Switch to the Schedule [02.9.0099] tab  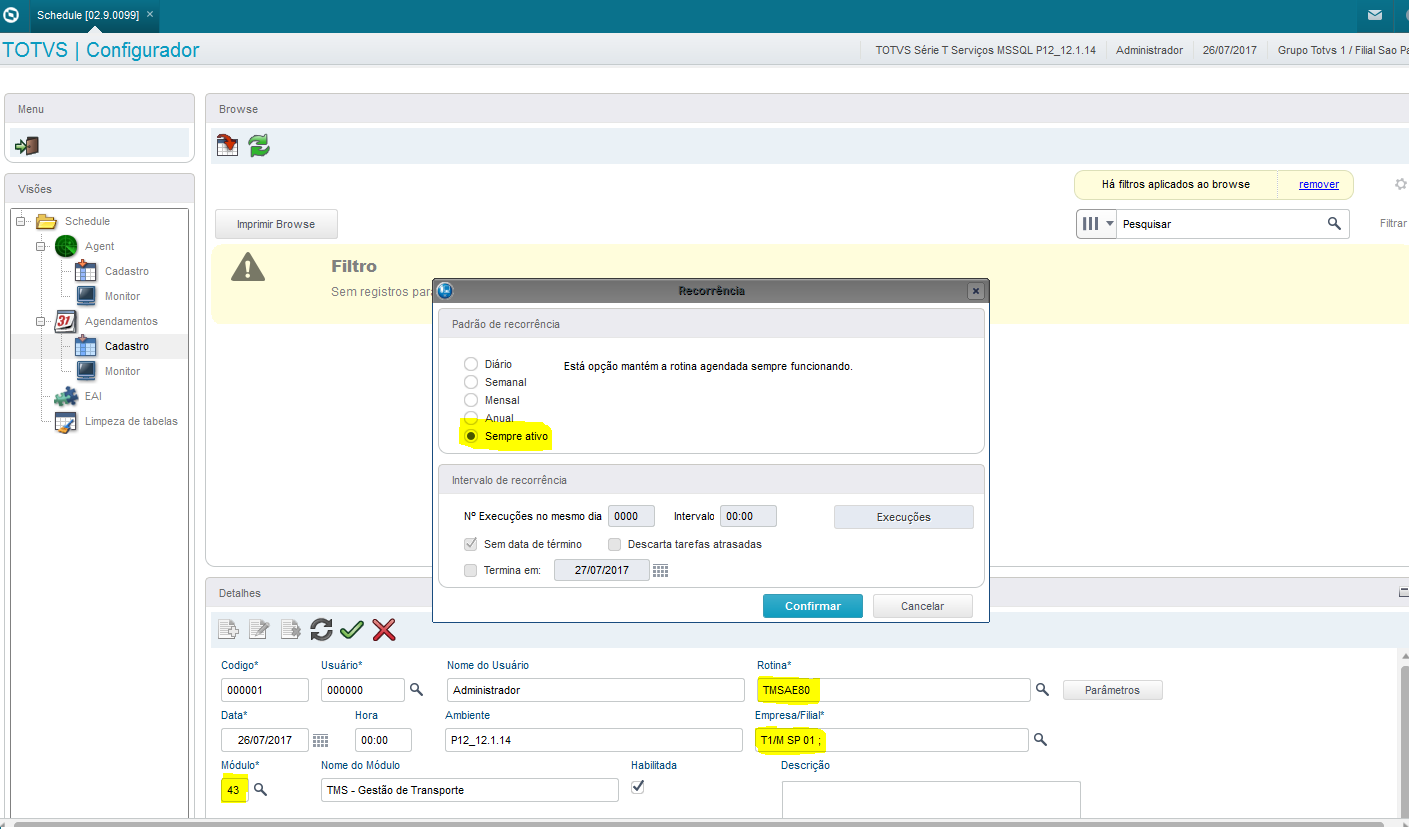[87, 16]
